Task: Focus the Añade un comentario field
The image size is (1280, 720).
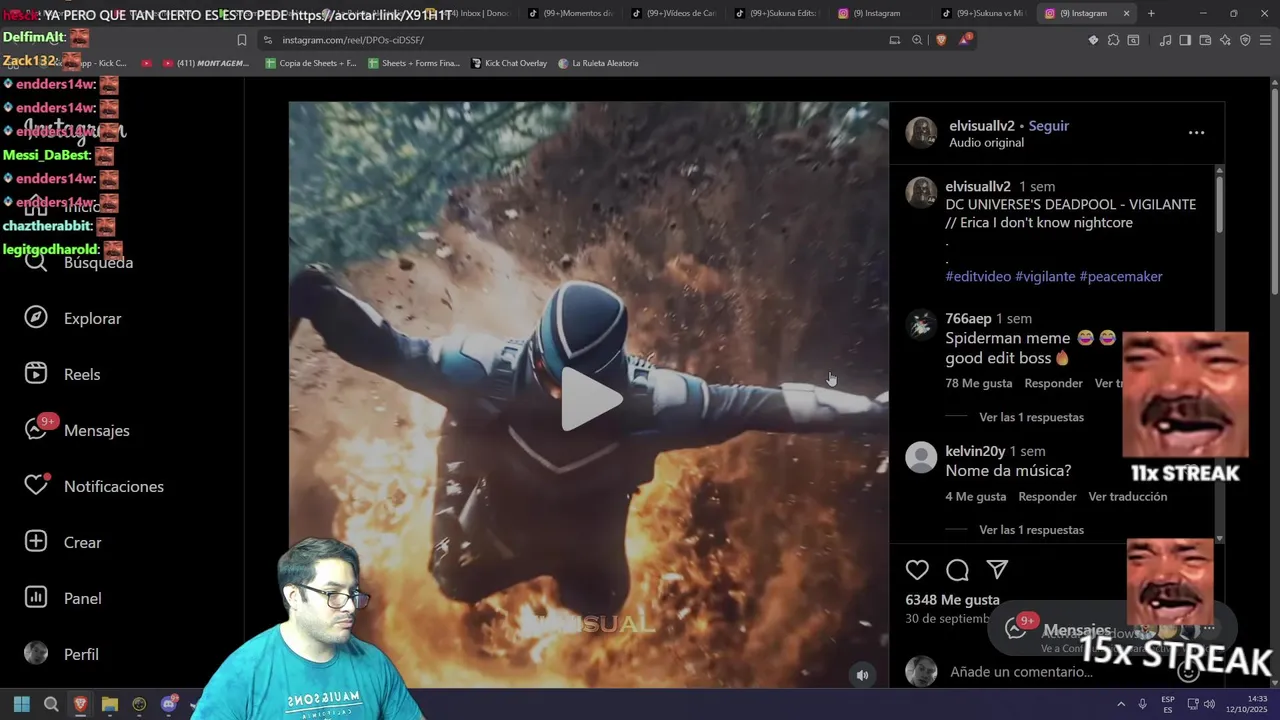Action: 1021,672
